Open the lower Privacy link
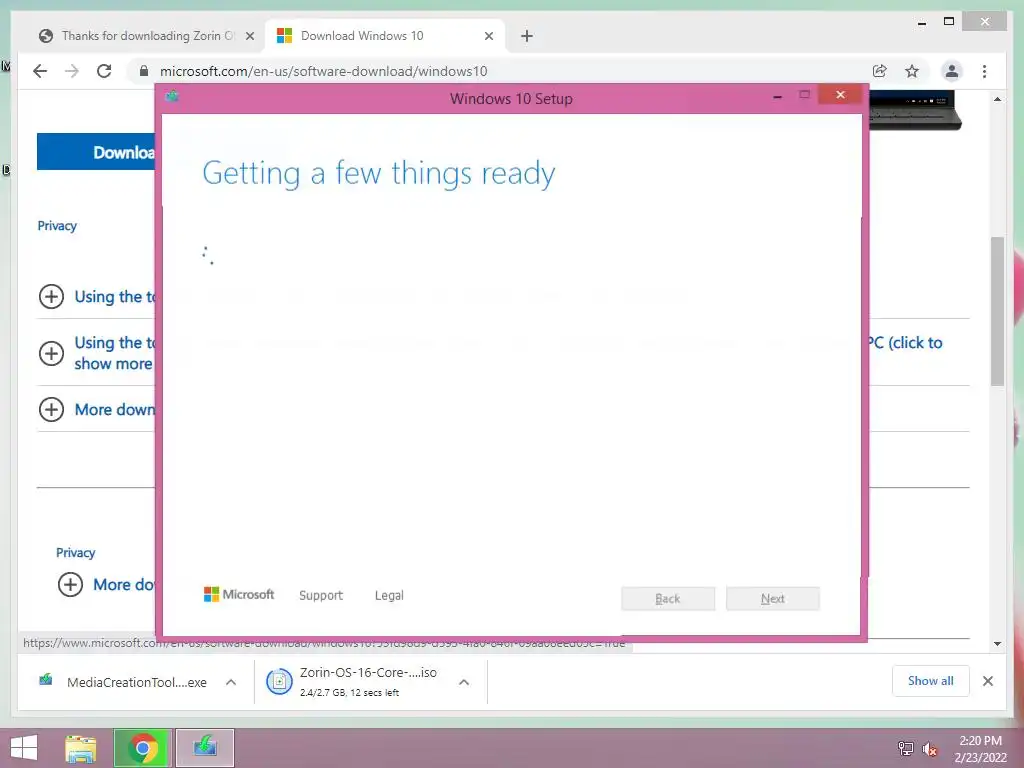 click(75, 552)
